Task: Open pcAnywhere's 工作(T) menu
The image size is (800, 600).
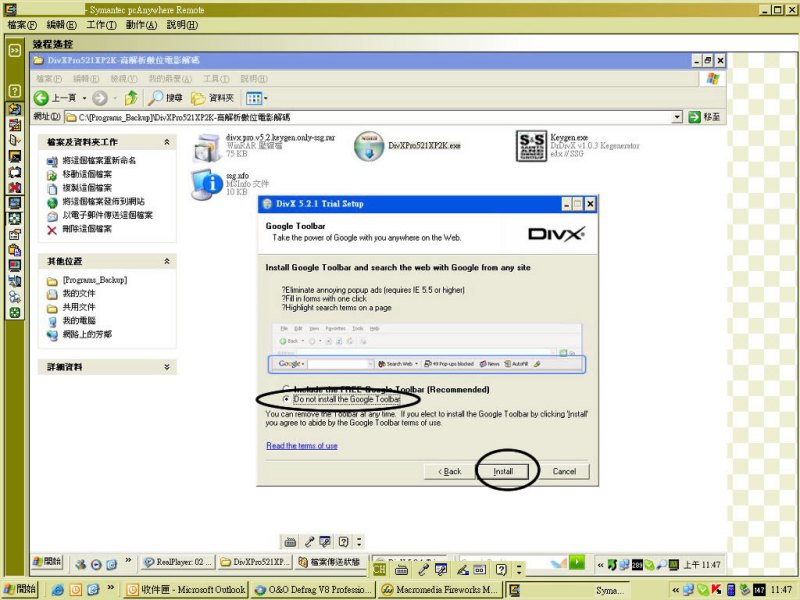Action: [x=101, y=25]
